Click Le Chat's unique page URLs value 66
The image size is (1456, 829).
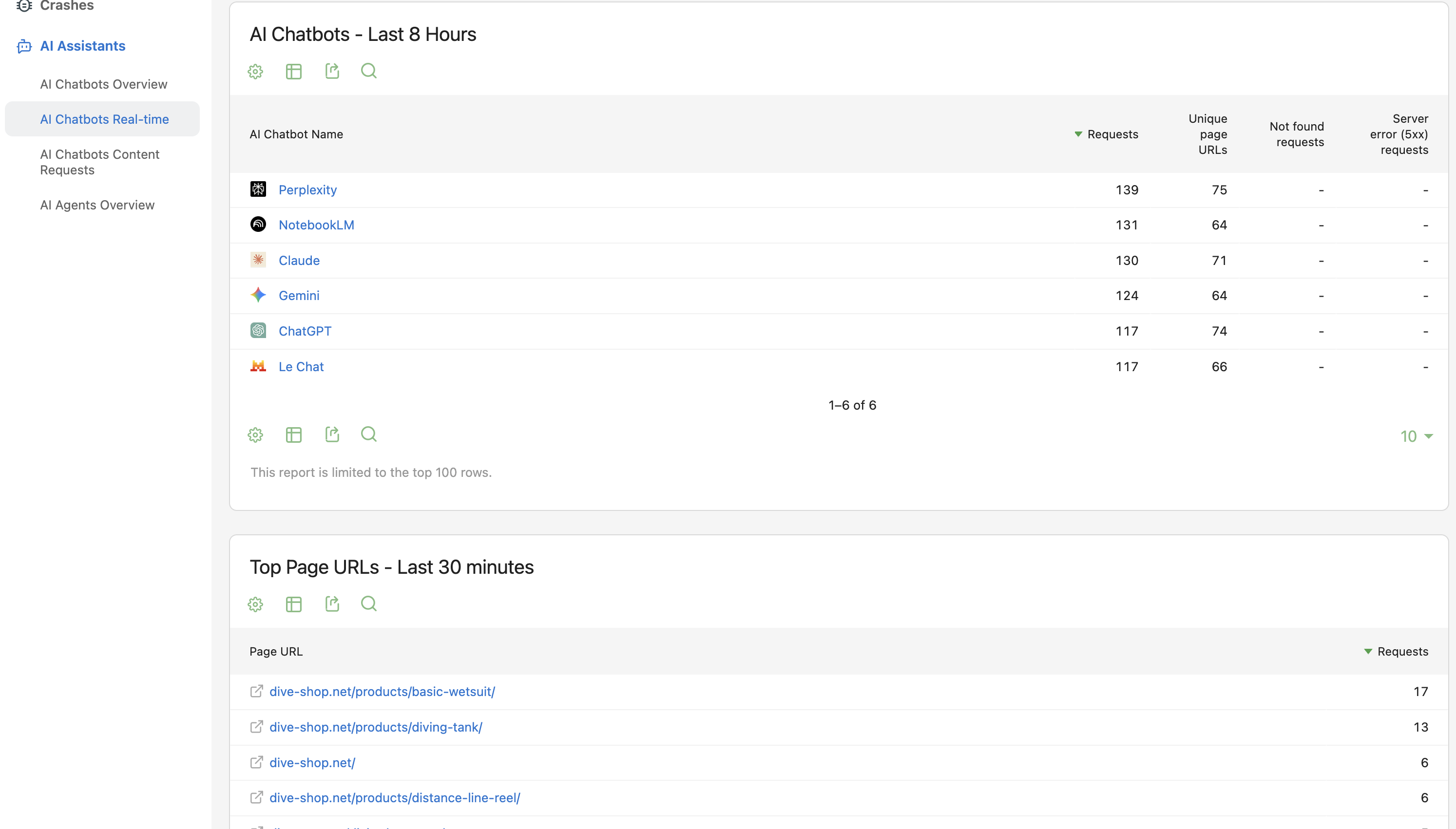click(1219, 367)
